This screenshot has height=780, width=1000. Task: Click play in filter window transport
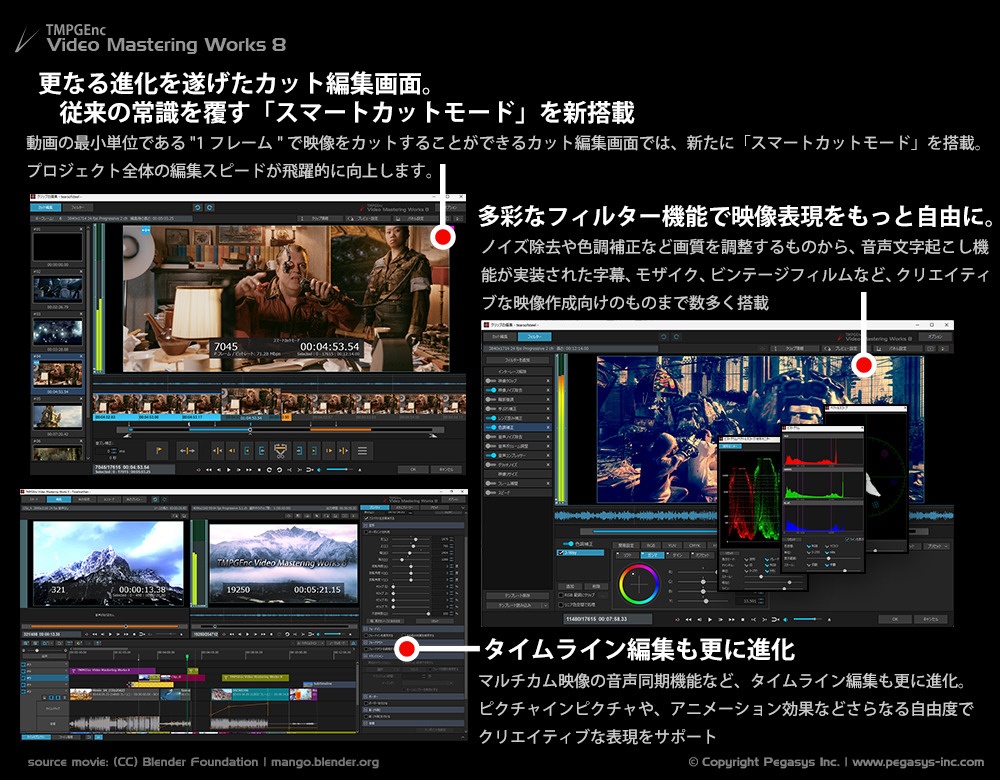(x=710, y=619)
